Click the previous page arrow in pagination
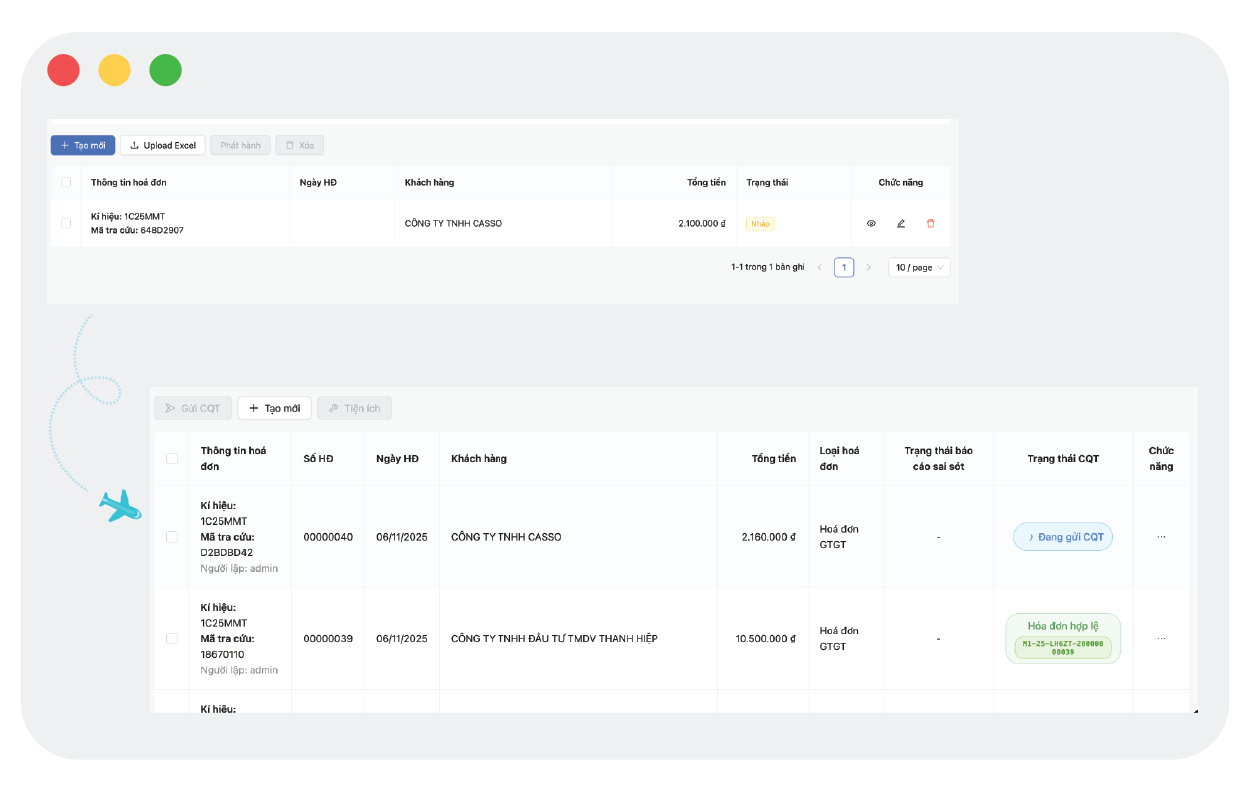1250x792 pixels. (820, 267)
